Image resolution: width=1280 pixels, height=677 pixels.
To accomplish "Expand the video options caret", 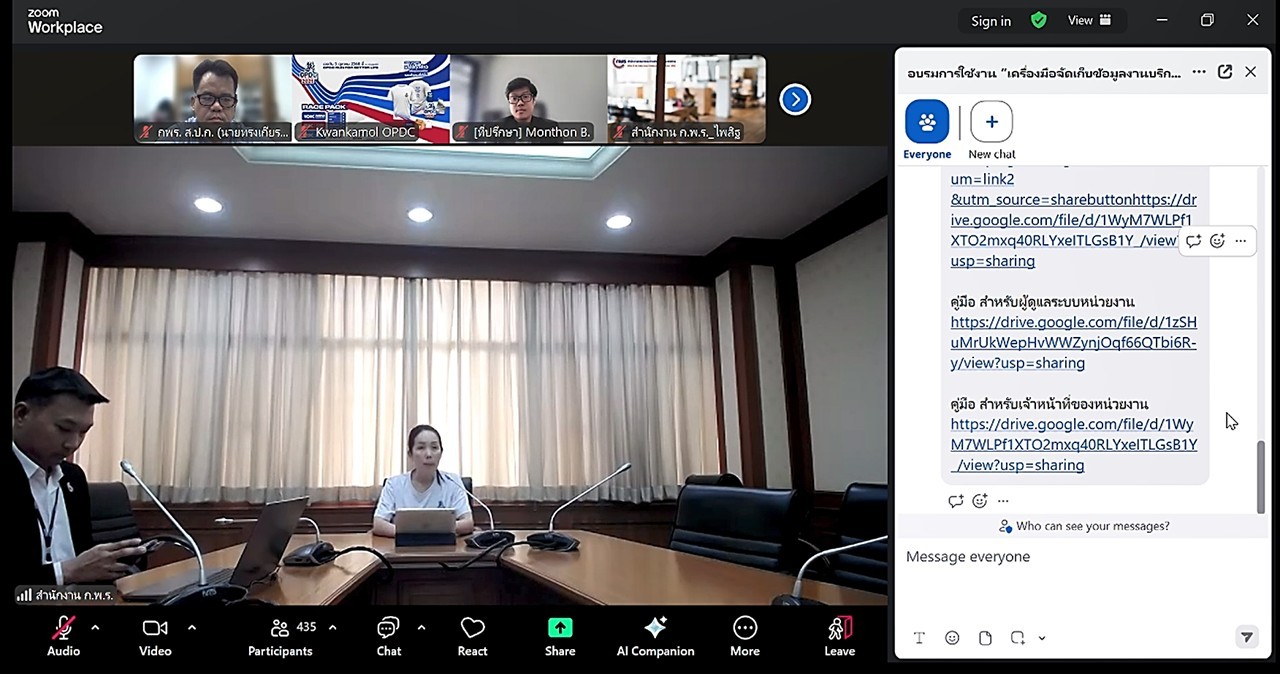I will point(192,628).
